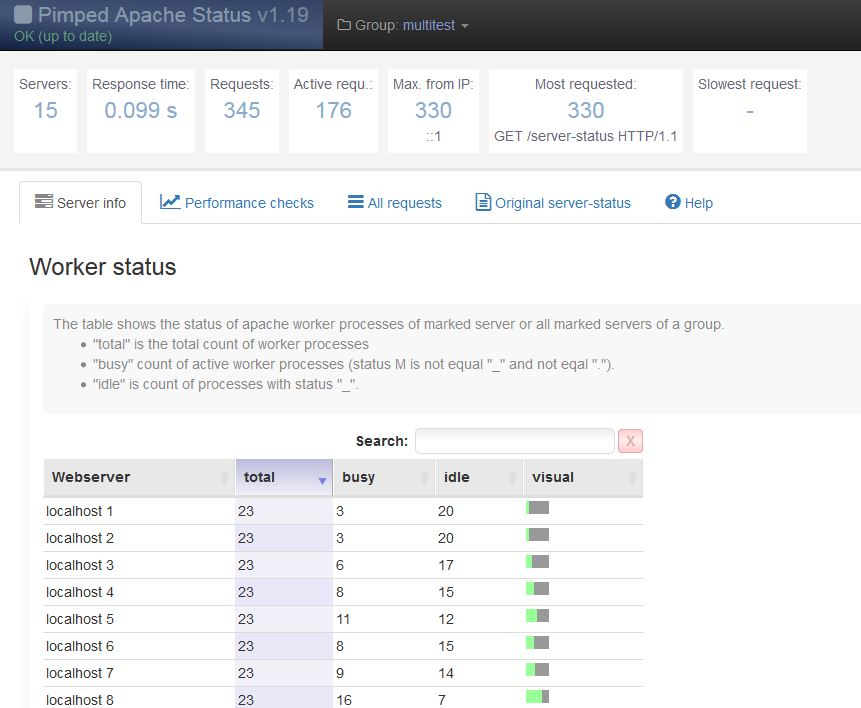This screenshot has width=861, height=708.
Task: Open the Help tab
Action: click(x=689, y=203)
